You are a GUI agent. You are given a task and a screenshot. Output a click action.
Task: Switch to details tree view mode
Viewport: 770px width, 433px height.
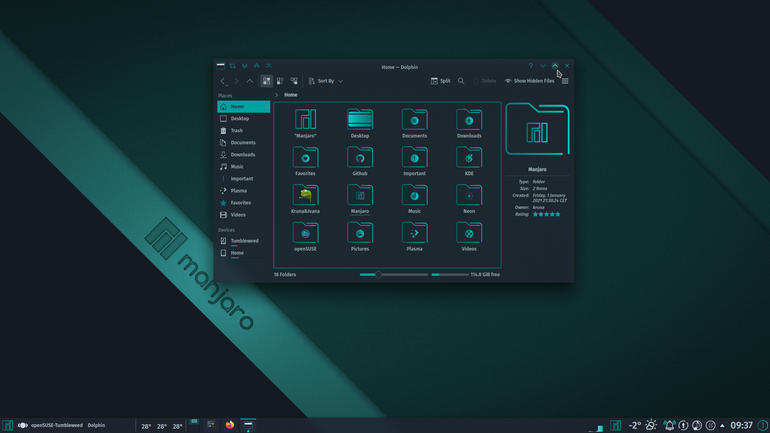tap(294, 81)
